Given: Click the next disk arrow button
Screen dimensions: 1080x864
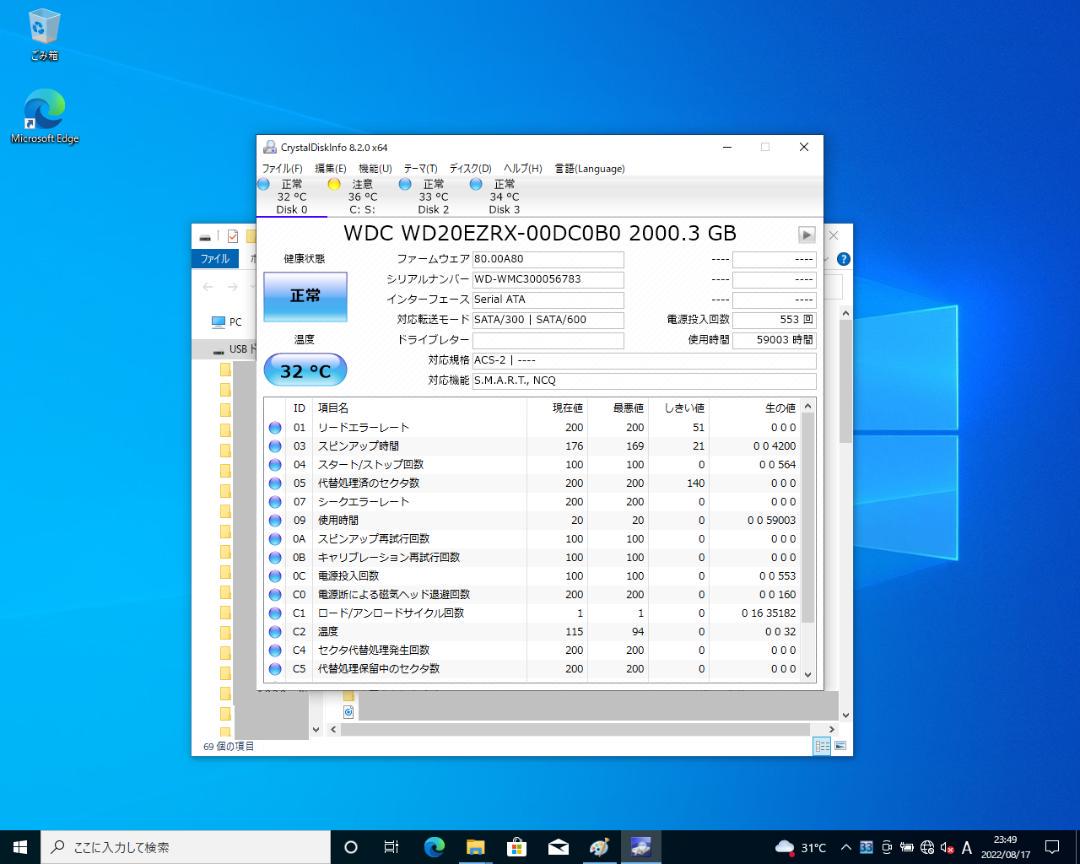Looking at the screenshot, I should coord(807,234).
